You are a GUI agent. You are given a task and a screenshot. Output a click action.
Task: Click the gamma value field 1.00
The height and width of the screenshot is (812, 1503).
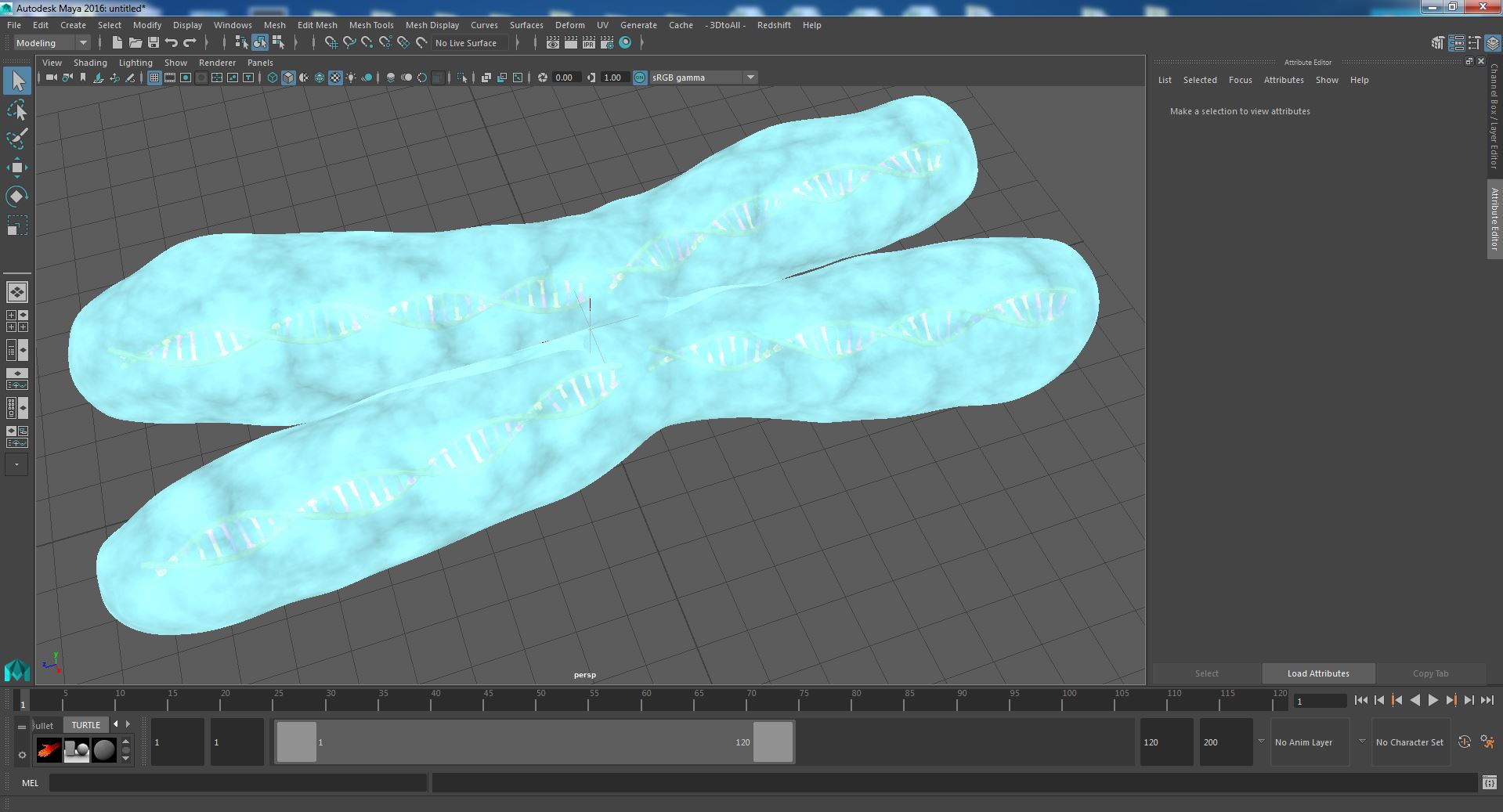click(x=614, y=78)
